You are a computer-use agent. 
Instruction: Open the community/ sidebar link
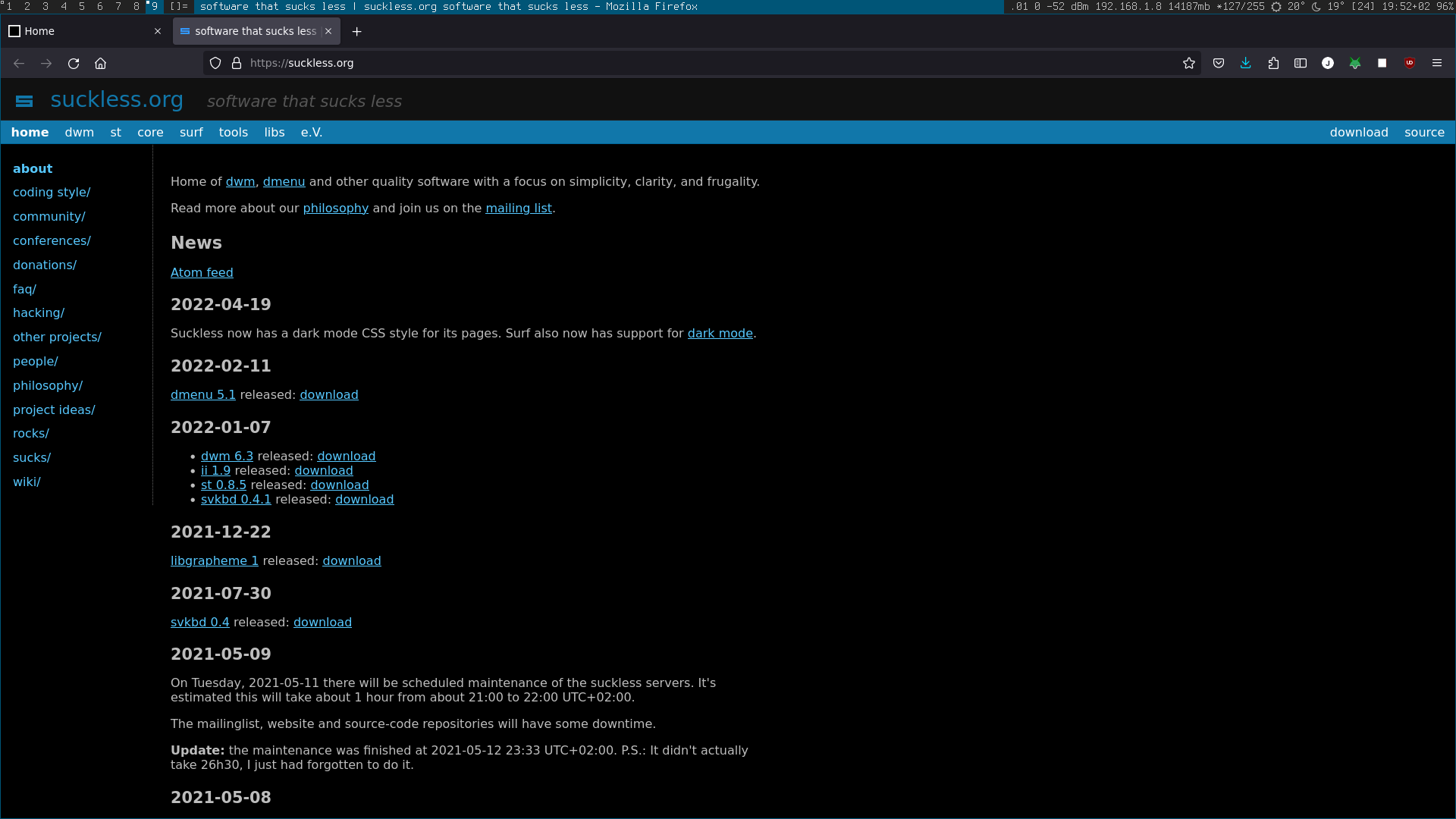click(x=49, y=217)
